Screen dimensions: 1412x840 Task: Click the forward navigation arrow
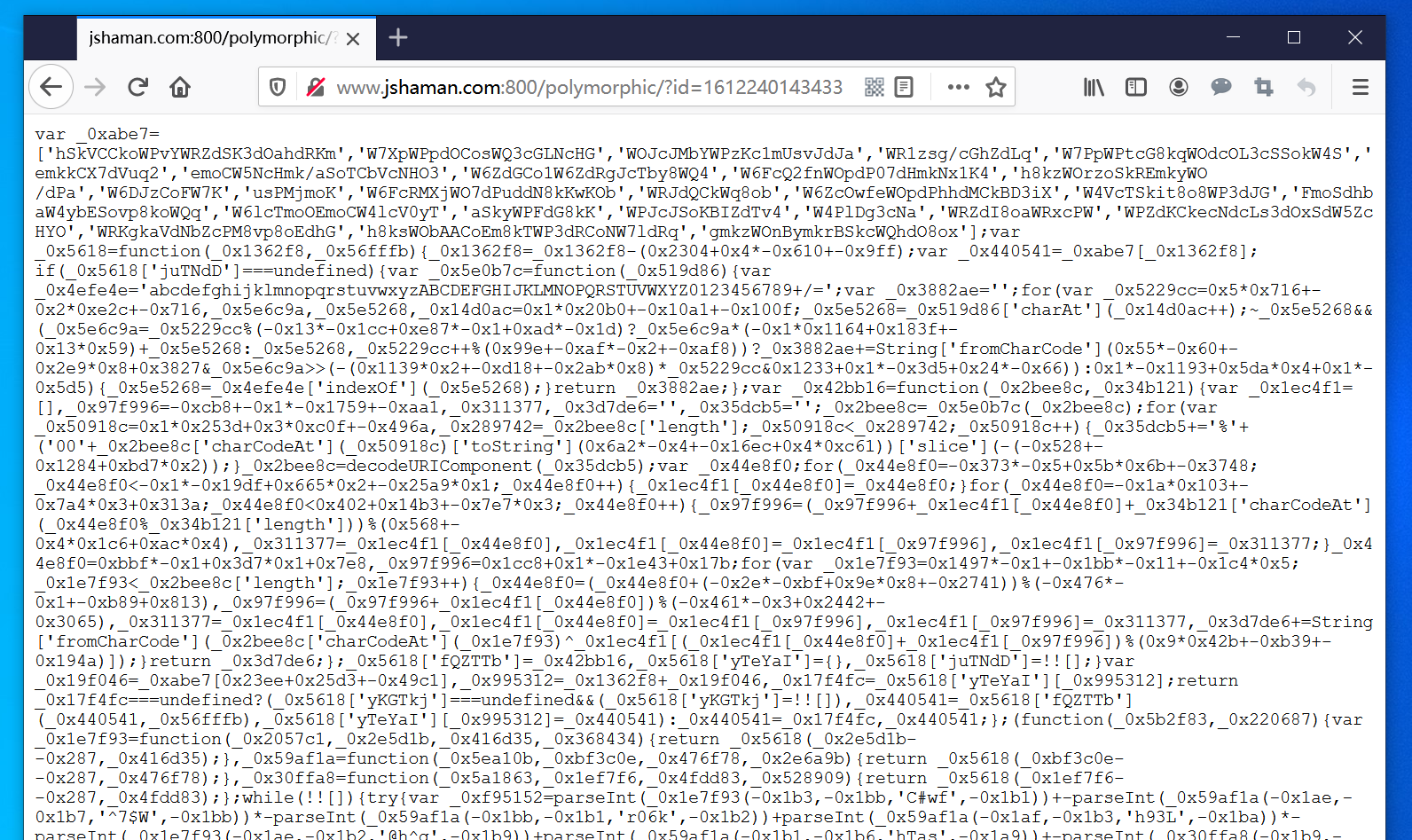click(x=95, y=87)
